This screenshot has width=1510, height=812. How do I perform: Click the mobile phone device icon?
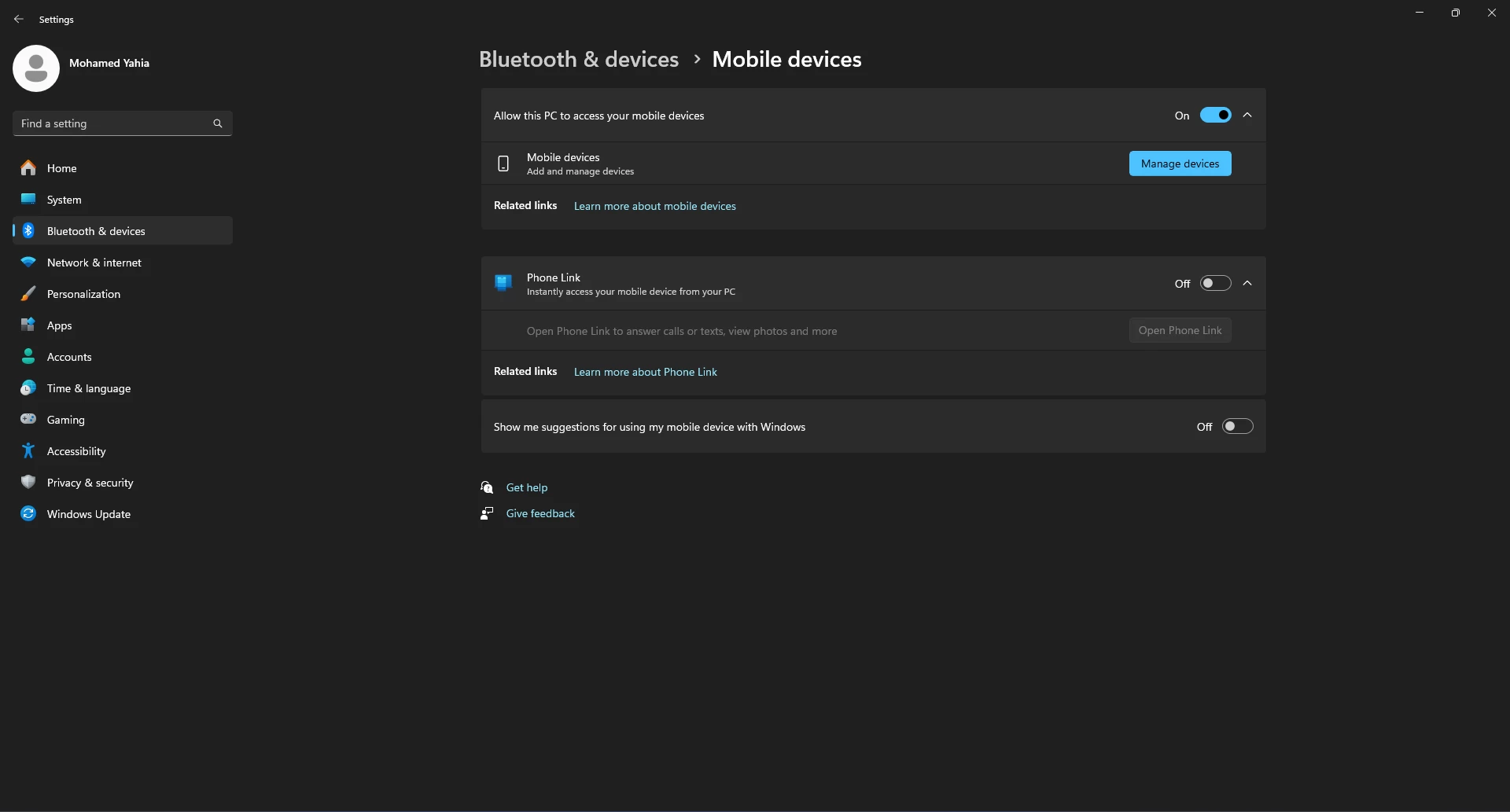click(503, 164)
